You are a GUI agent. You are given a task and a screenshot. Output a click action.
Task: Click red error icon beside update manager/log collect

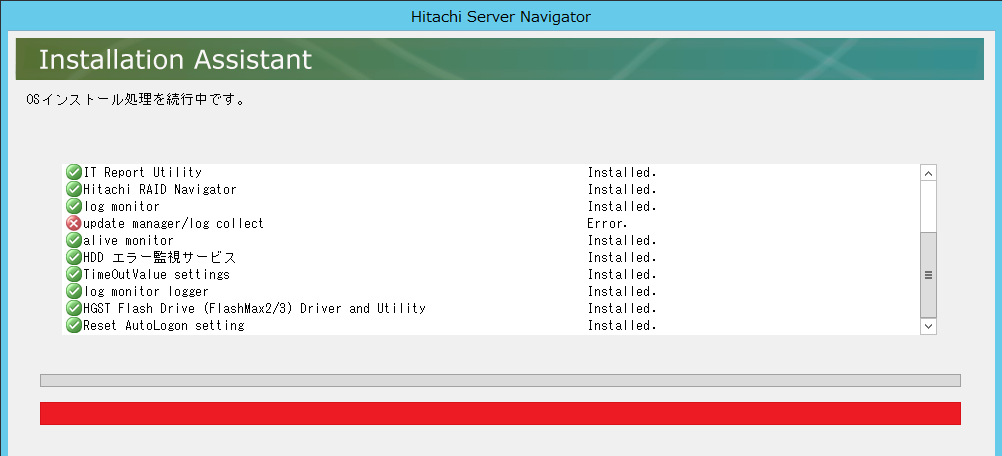pyautogui.click(x=74, y=224)
